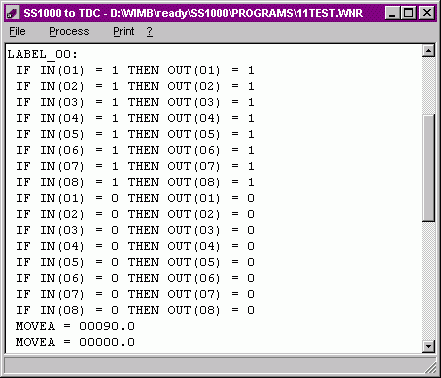The image size is (441, 378).
Task: Click the scrollbar down arrow
Action: click(428, 346)
